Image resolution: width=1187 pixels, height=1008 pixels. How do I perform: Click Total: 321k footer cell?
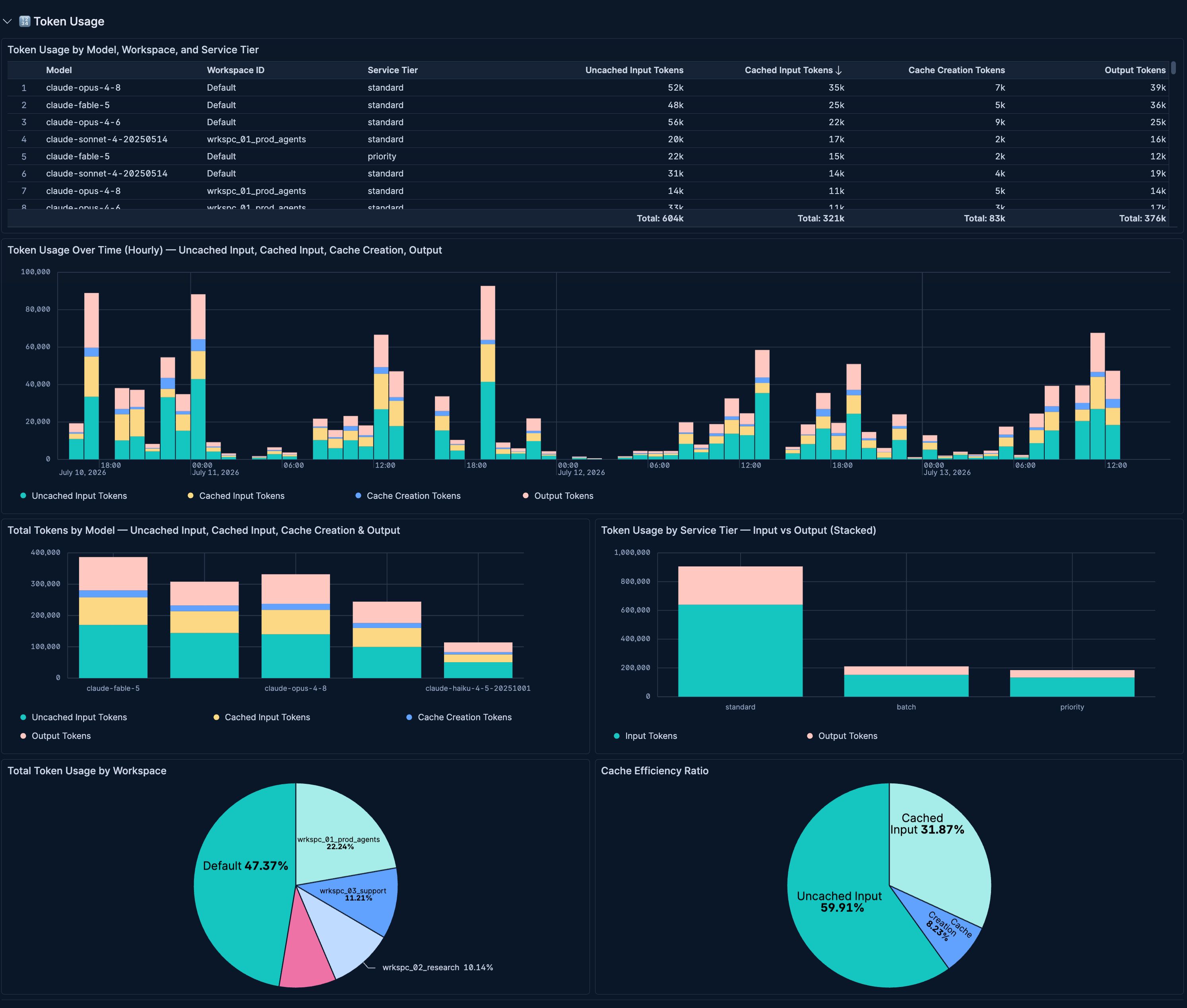tap(820, 218)
